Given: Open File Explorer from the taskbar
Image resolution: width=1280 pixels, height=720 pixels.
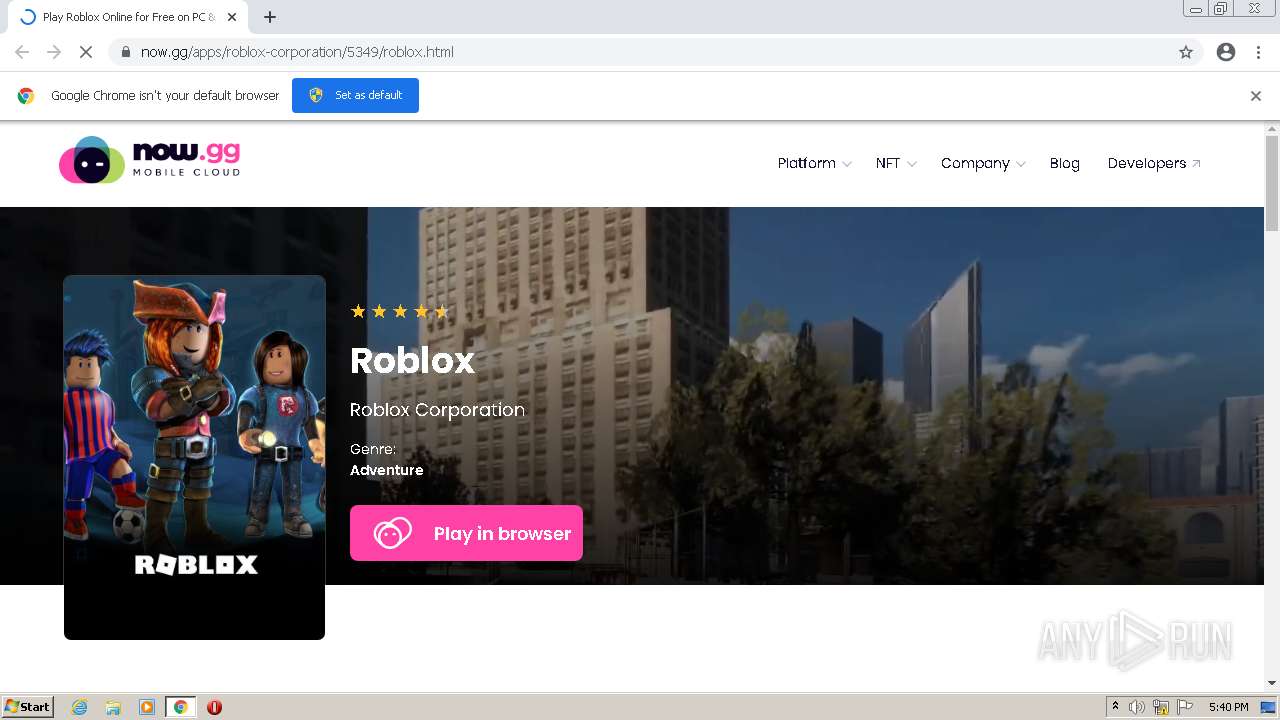Looking at the screenshot, I should (x=113, y=707).
